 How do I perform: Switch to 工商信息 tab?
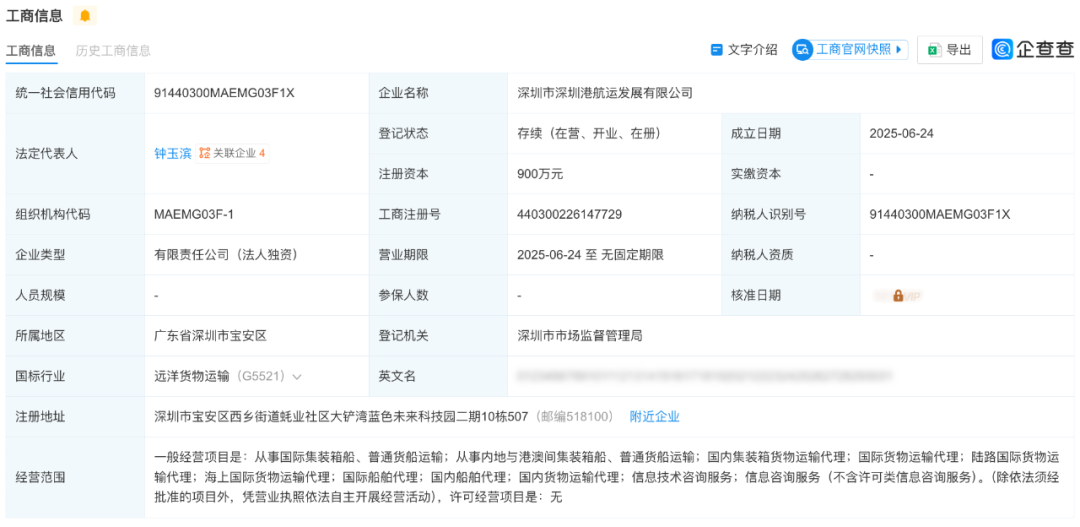click(x=32, y=50)
